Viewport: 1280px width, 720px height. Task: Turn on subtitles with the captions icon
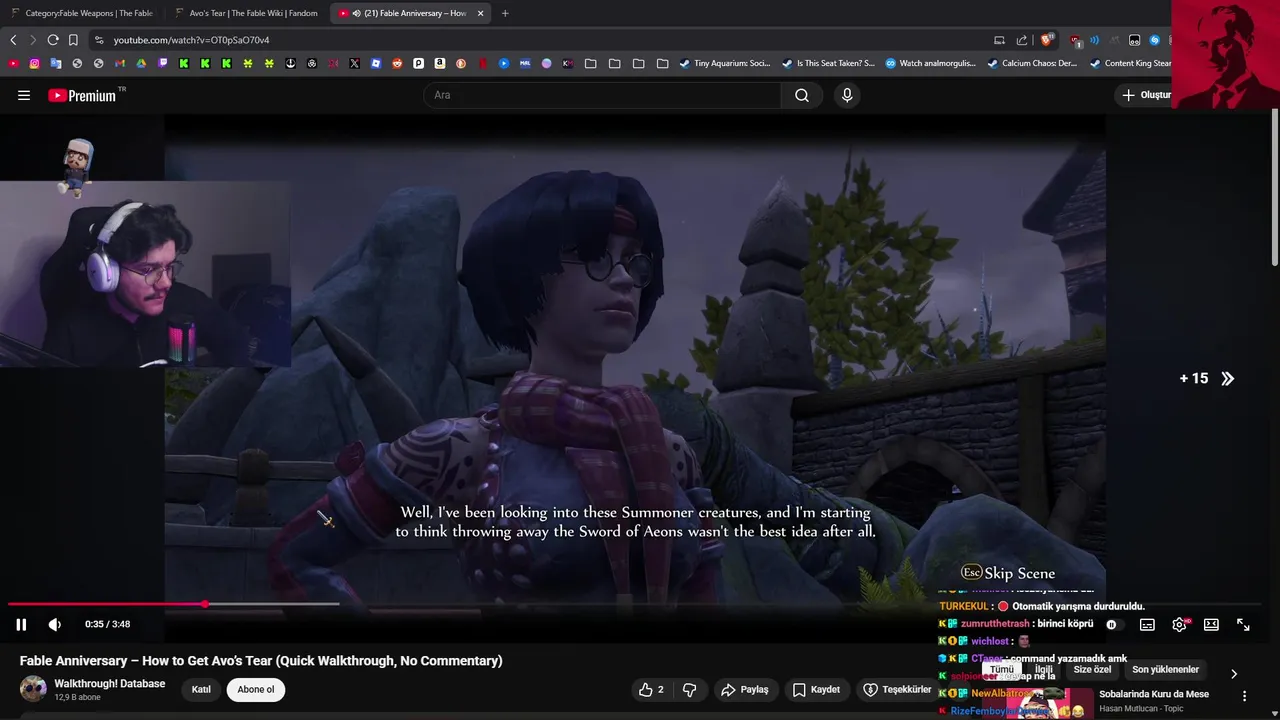[x=1147, y=624]
